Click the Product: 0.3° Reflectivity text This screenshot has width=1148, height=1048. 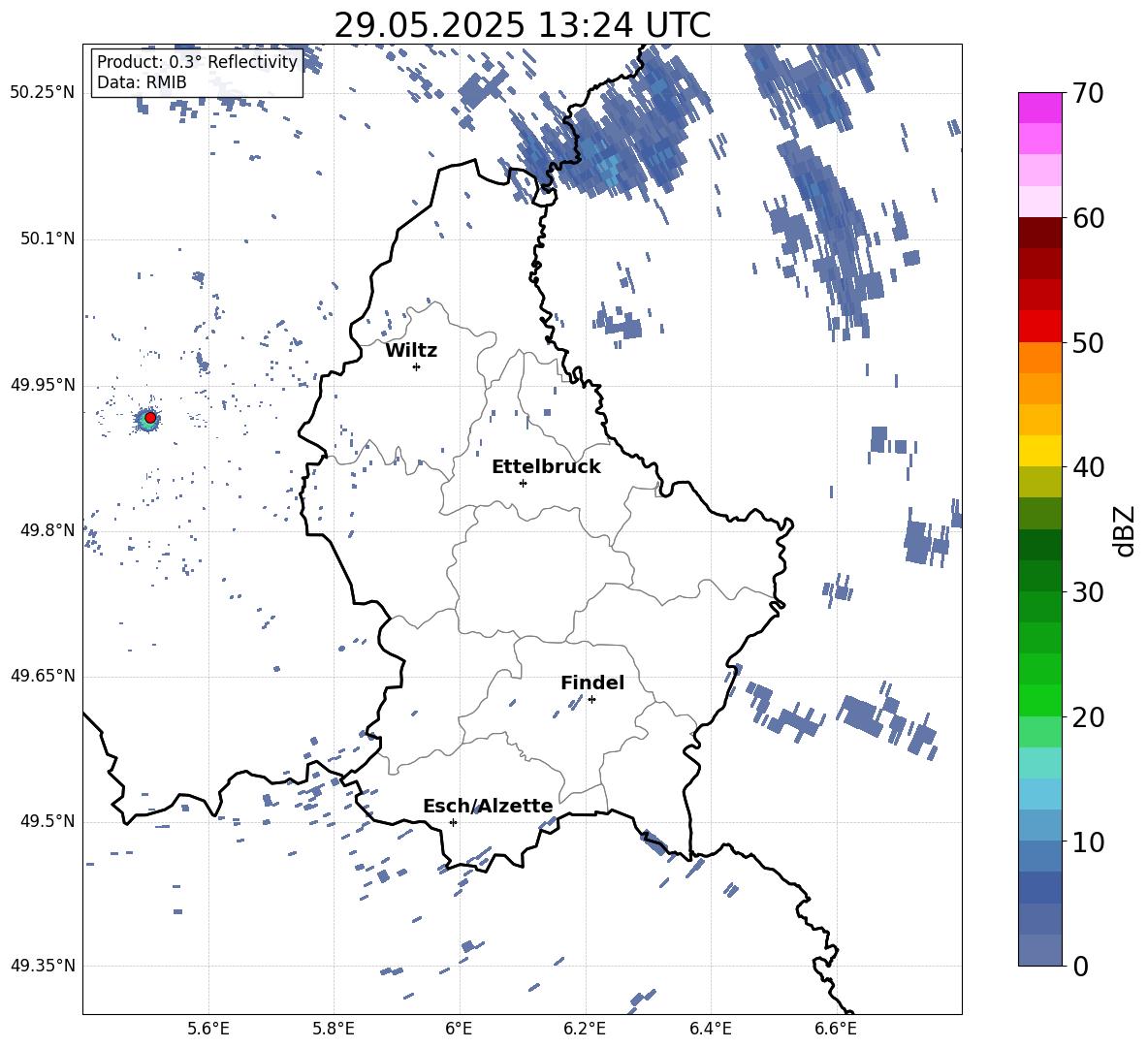[197, 62]
